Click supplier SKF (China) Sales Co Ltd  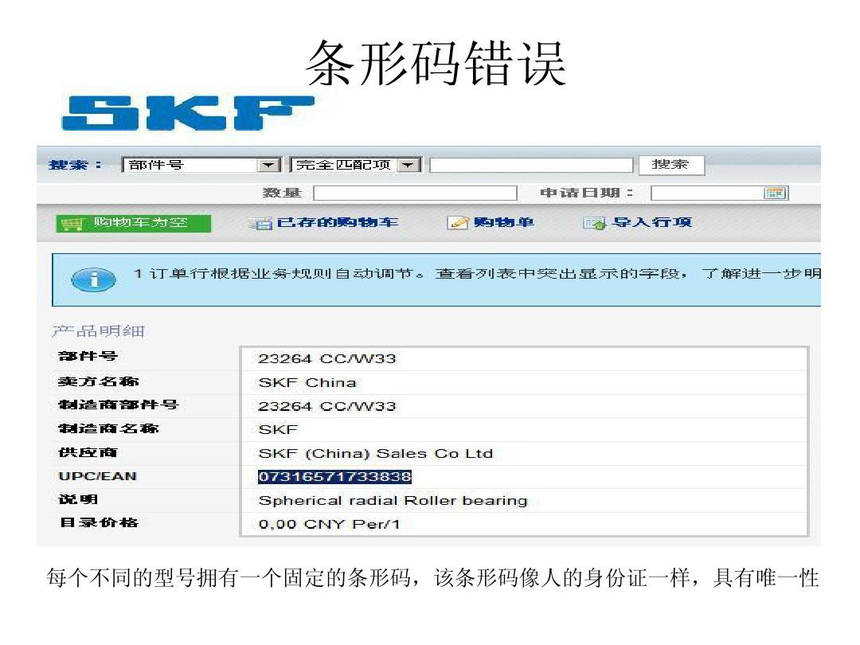[376, 454]
